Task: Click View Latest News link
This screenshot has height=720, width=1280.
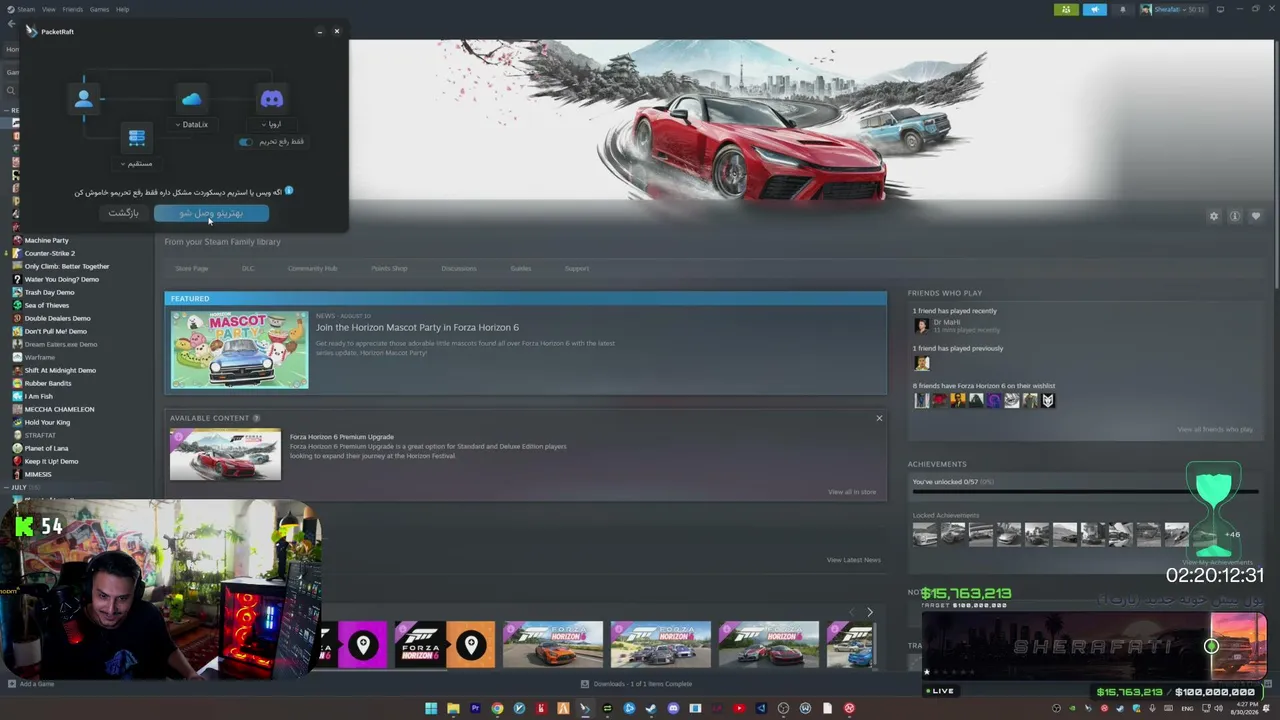Action: [854, 560]
